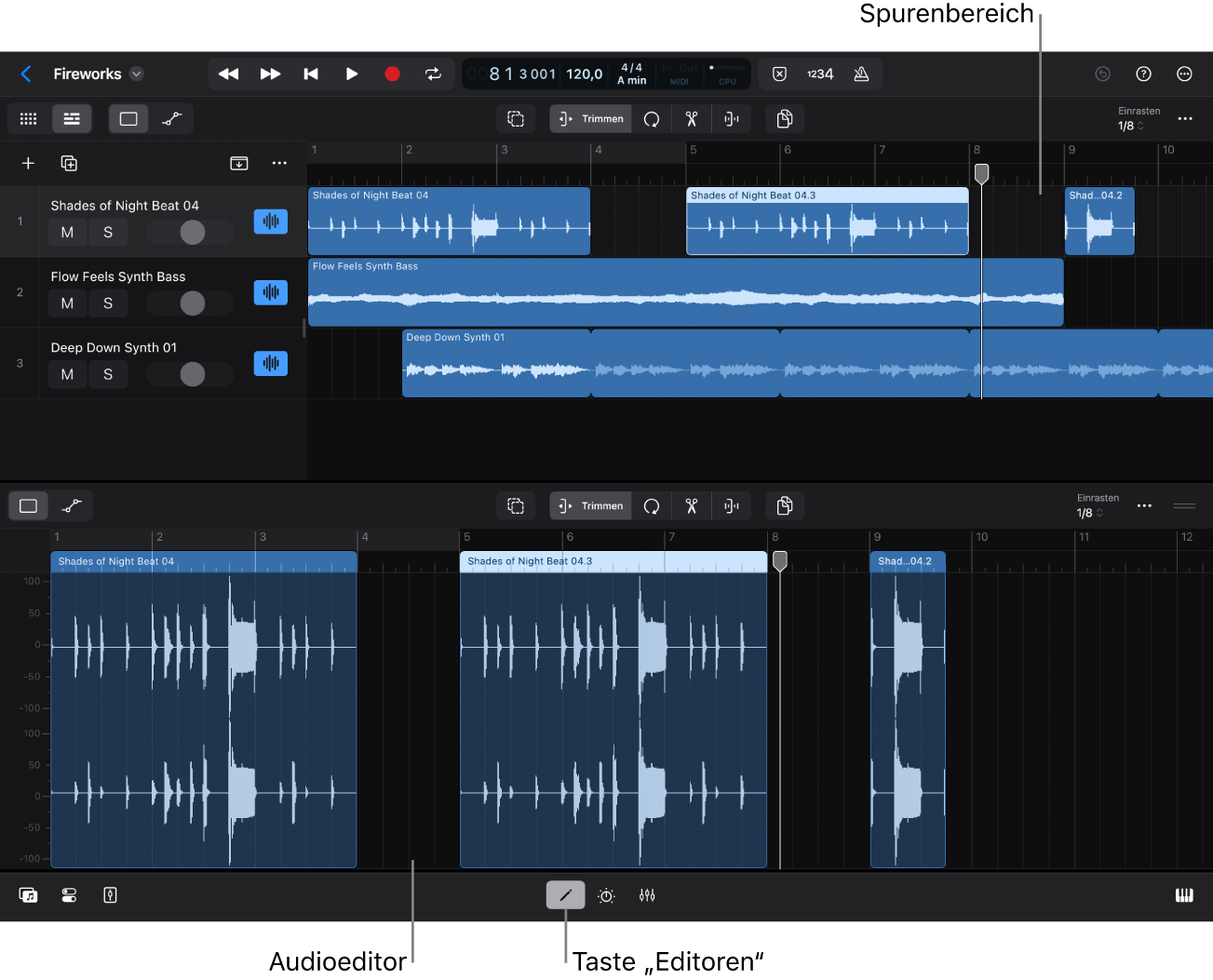1213x980 pixels.
Task: Open the mixer faders panel
Action: click(647, 894)
